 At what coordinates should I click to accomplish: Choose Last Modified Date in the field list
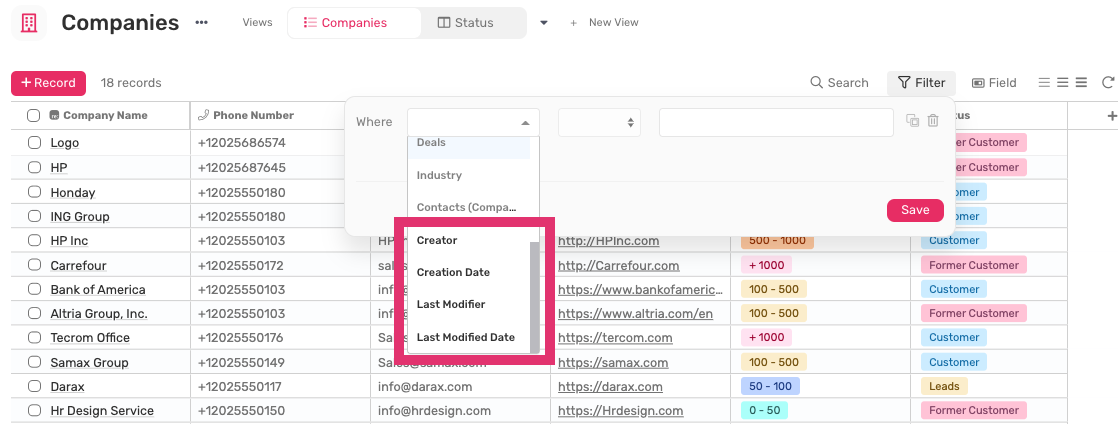[467, 337]
